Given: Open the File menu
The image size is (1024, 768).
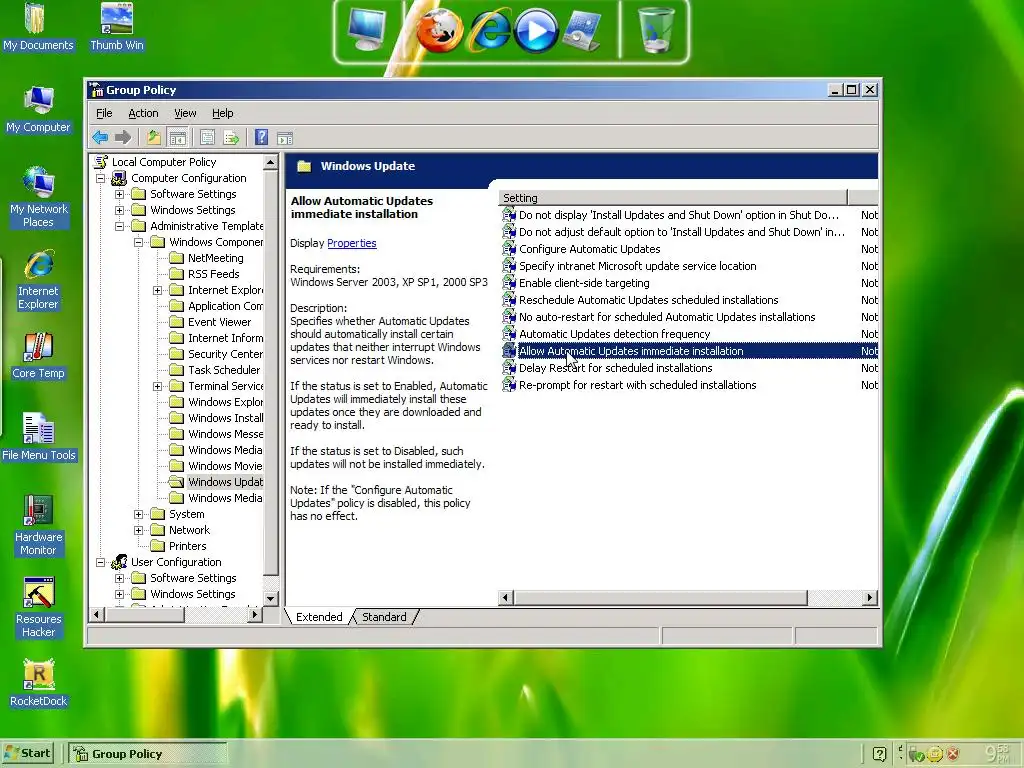Looking at the screenshot, I should (x=104, y=113).
